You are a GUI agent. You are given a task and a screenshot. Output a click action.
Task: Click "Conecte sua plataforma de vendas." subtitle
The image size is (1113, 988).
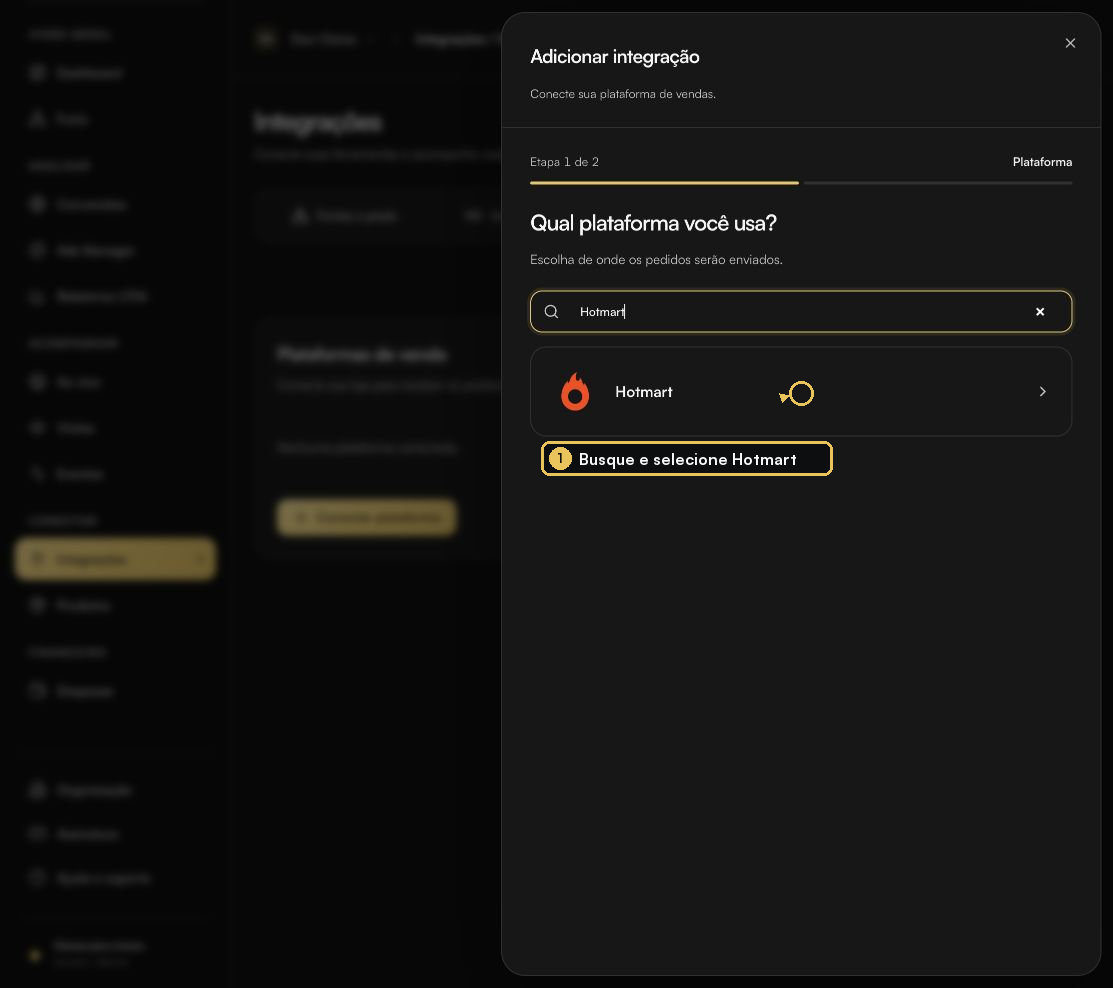pos(623,94)
